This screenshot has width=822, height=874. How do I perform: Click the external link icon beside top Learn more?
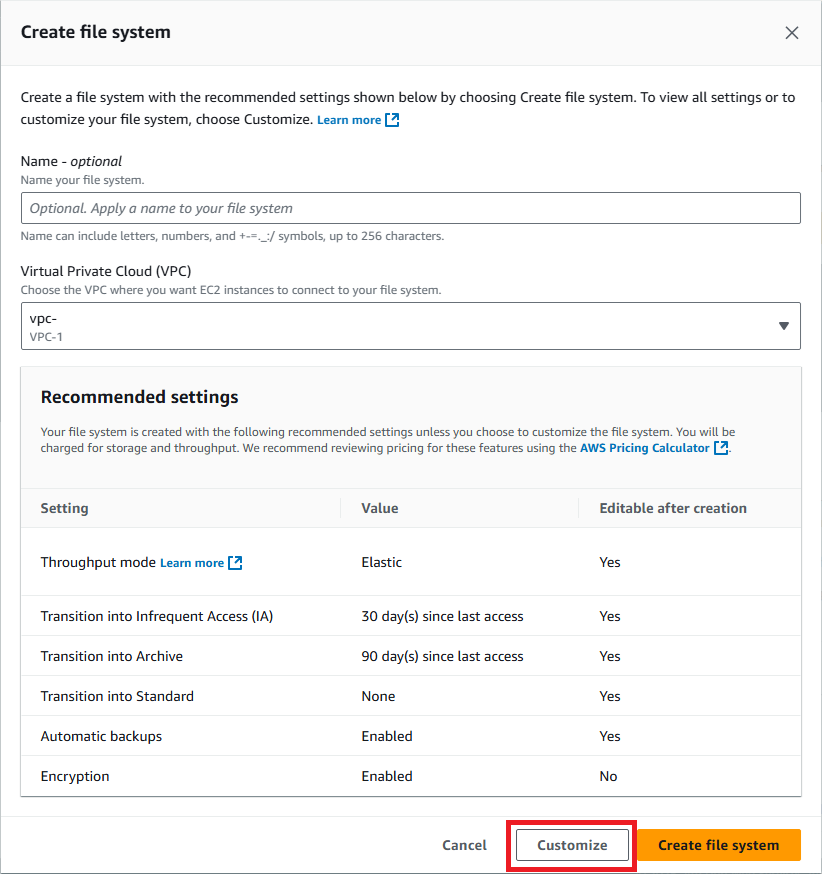pos(390,119)
